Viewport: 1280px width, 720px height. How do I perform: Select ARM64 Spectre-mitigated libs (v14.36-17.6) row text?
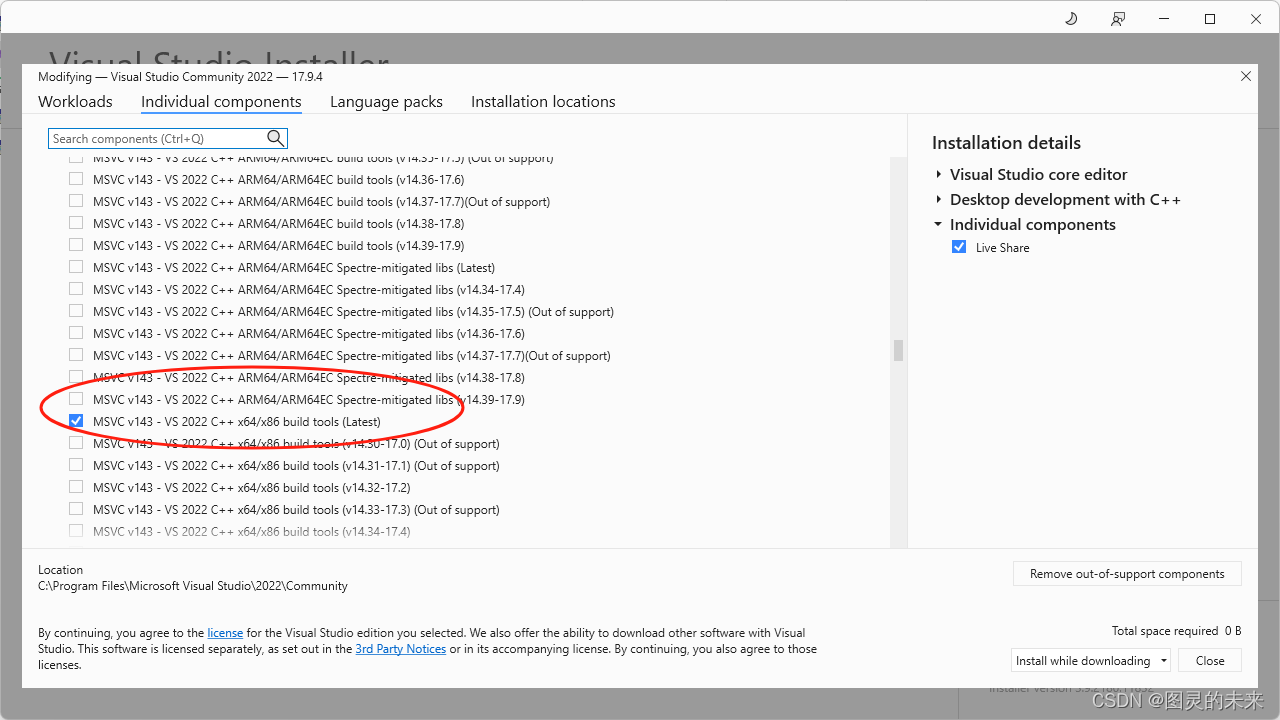pos(309,333)
